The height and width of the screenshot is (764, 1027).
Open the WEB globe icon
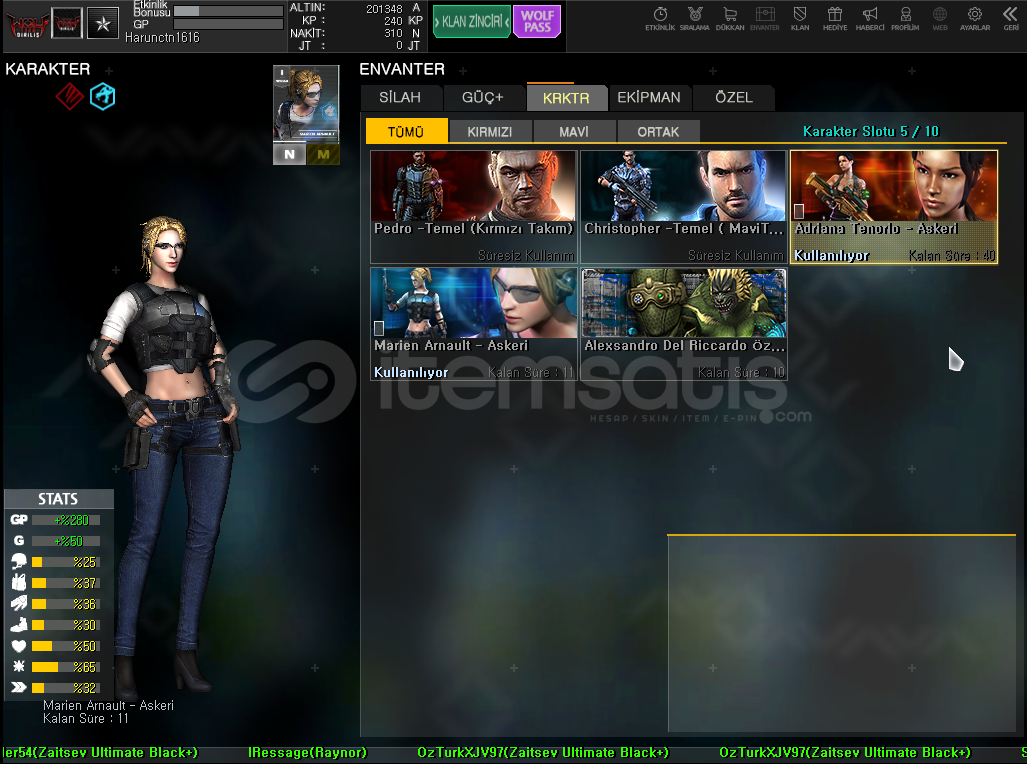tap(940, 18)
